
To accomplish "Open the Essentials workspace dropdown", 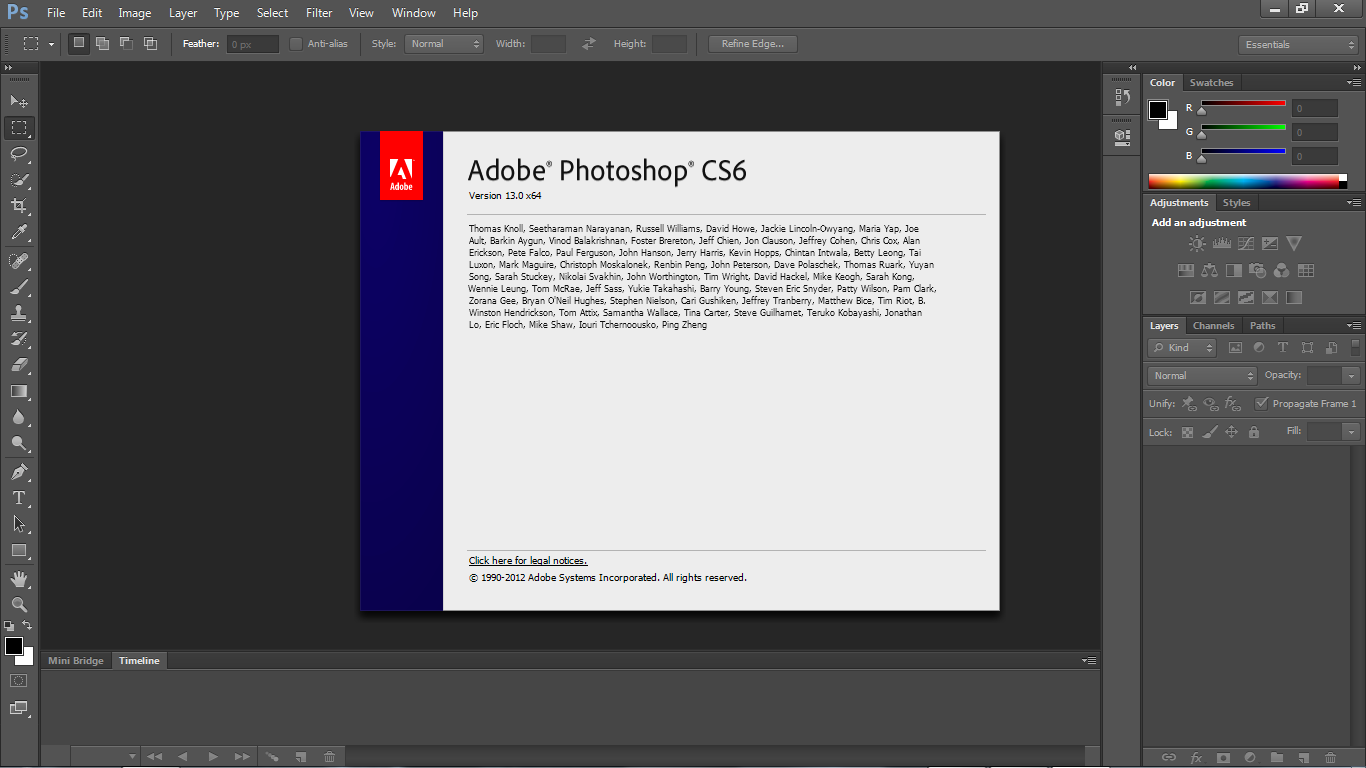I will pos(1297,45).
